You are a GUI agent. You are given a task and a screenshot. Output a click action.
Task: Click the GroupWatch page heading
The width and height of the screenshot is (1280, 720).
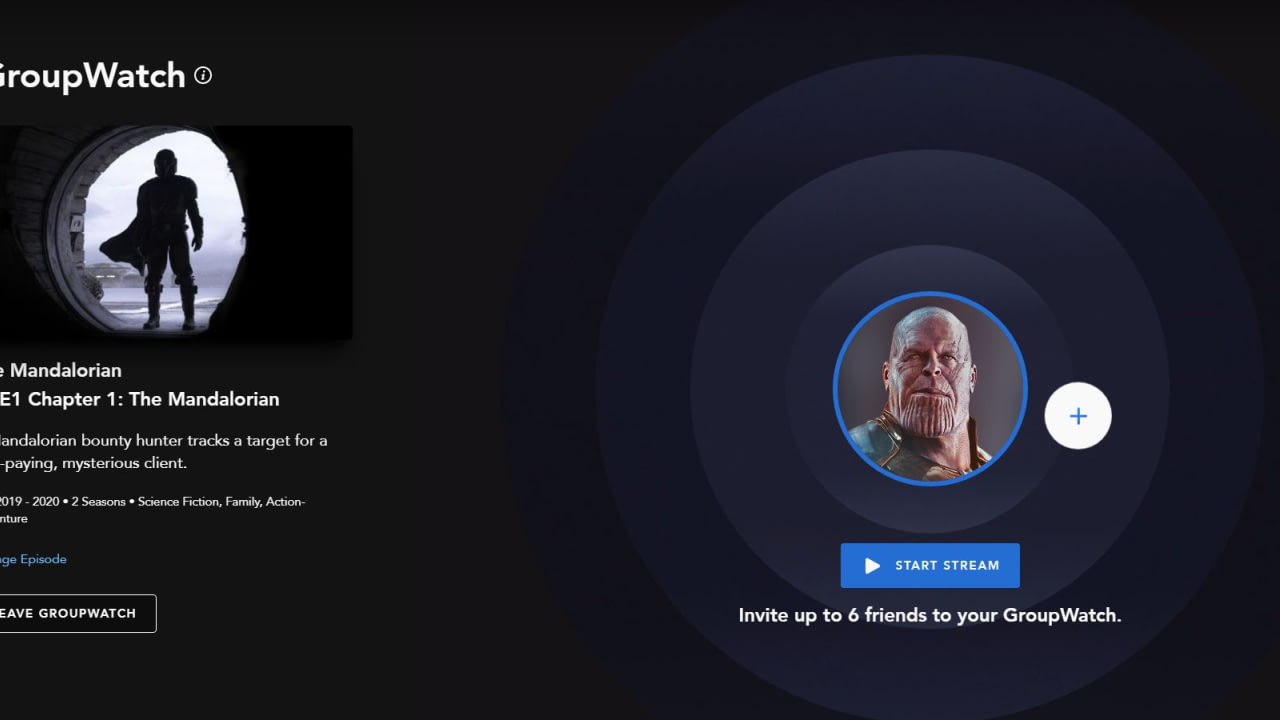(92, 76)
